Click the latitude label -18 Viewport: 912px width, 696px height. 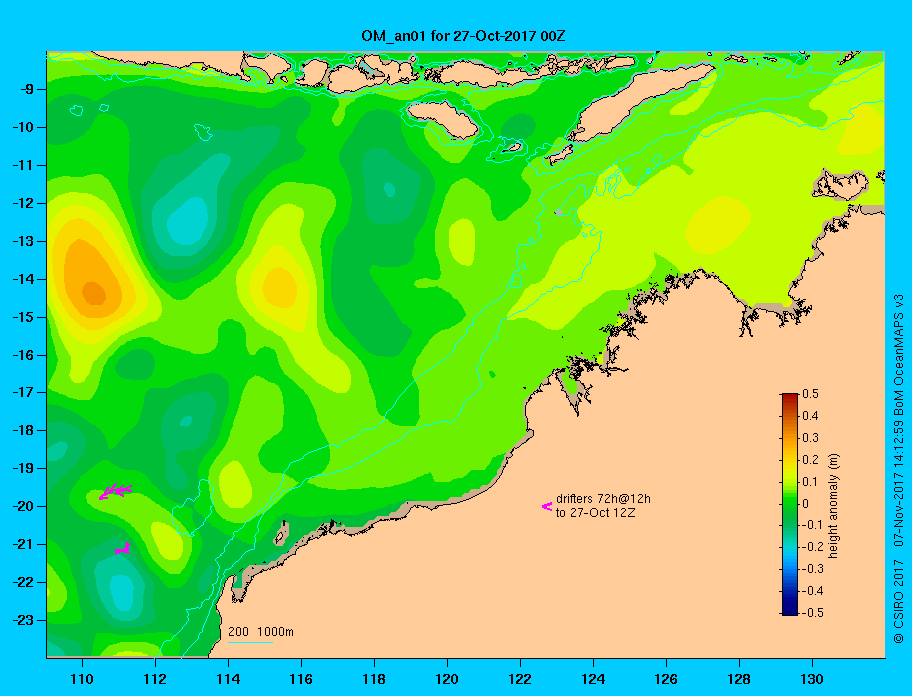[23, 430]
